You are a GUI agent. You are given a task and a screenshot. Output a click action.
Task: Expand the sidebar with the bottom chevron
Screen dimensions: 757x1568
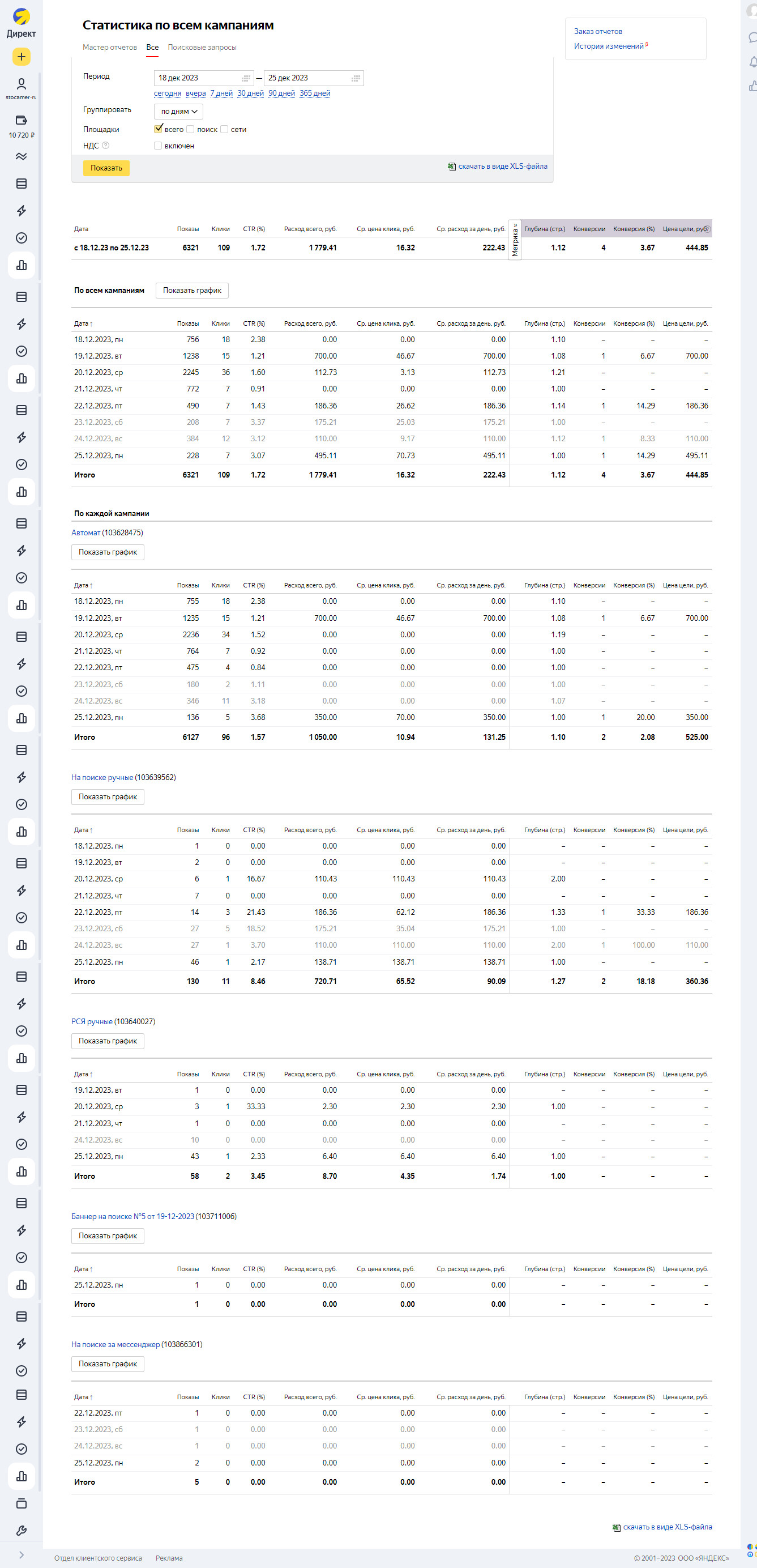click(22, 1554)
